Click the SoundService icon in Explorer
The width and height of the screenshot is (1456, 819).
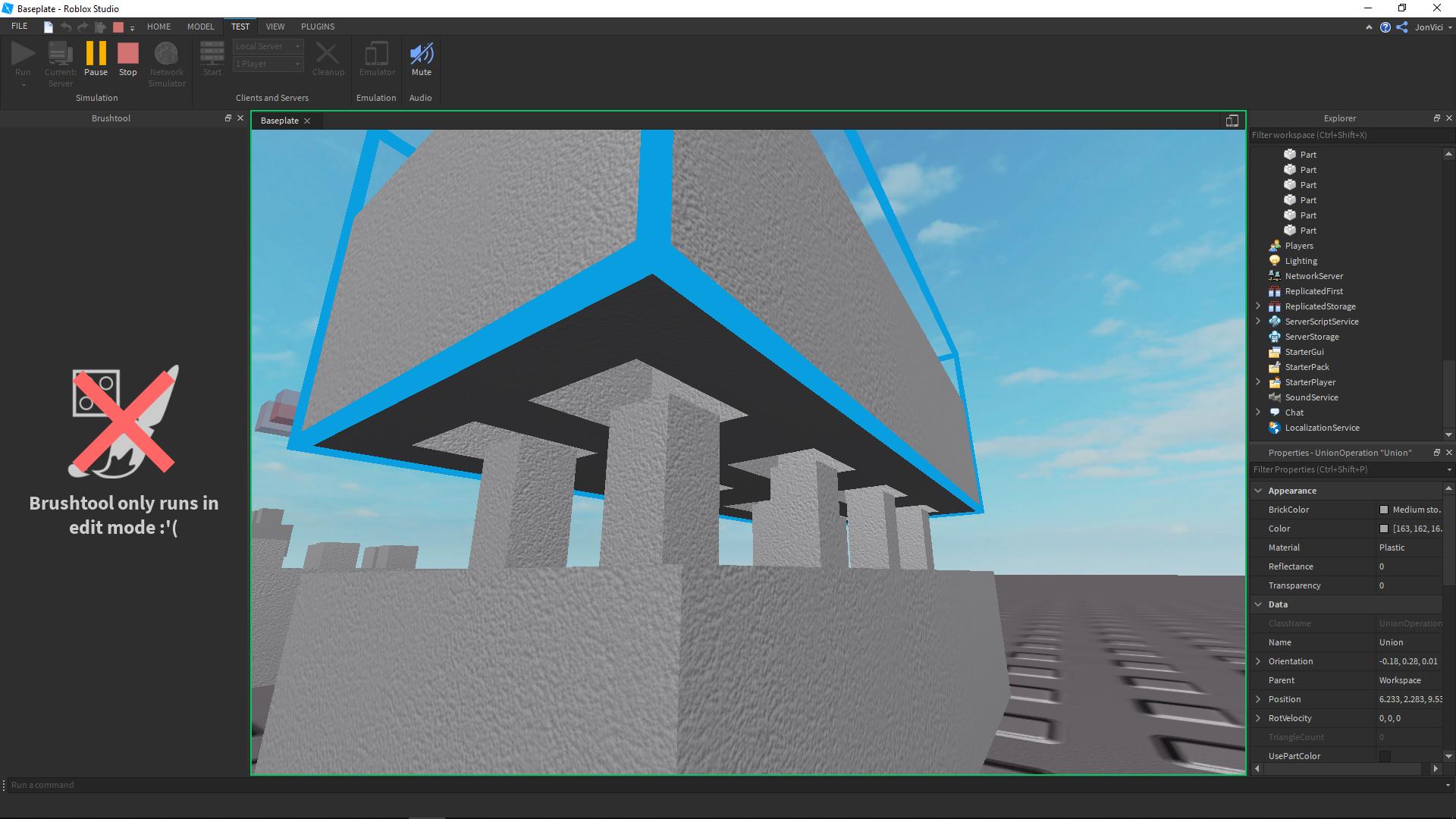coord(1275,397)
